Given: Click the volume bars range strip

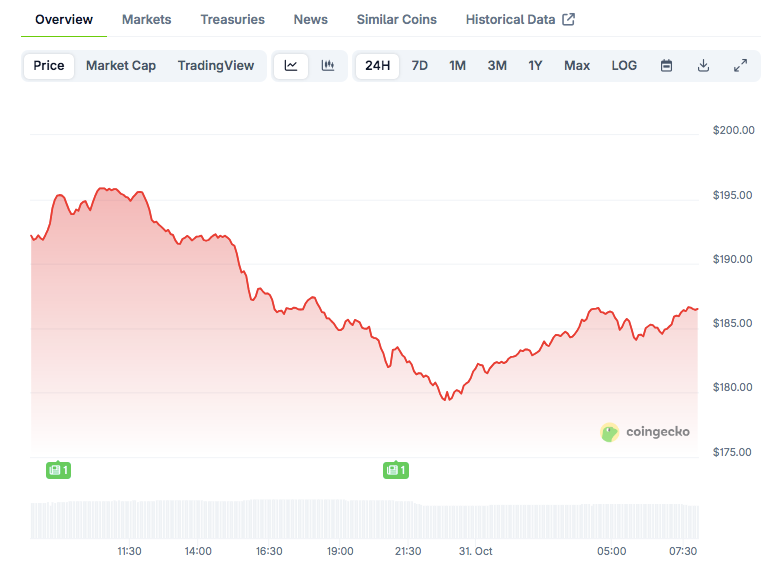Looking at the screenshot, I should tap(365, 520).
